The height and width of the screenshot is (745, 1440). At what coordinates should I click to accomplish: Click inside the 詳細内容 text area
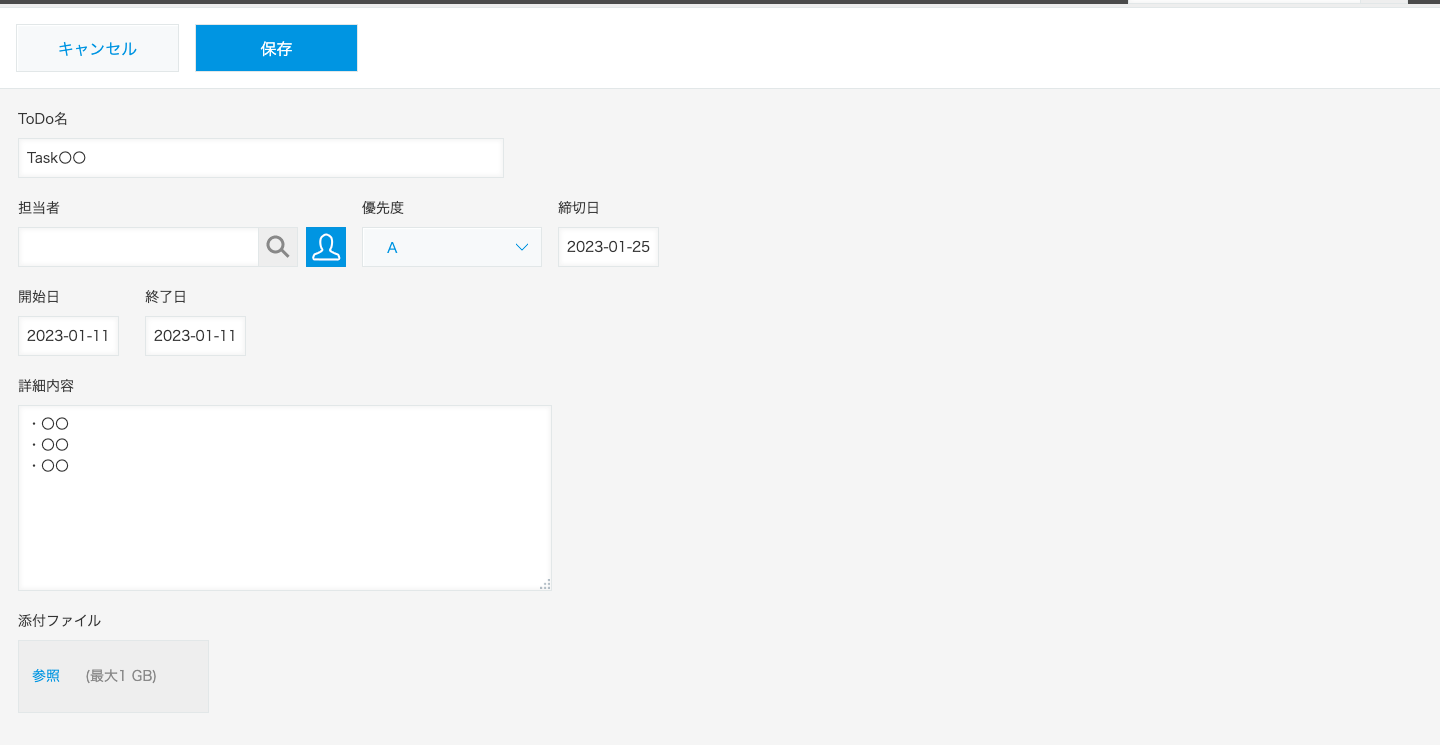(x=284, y=510)
